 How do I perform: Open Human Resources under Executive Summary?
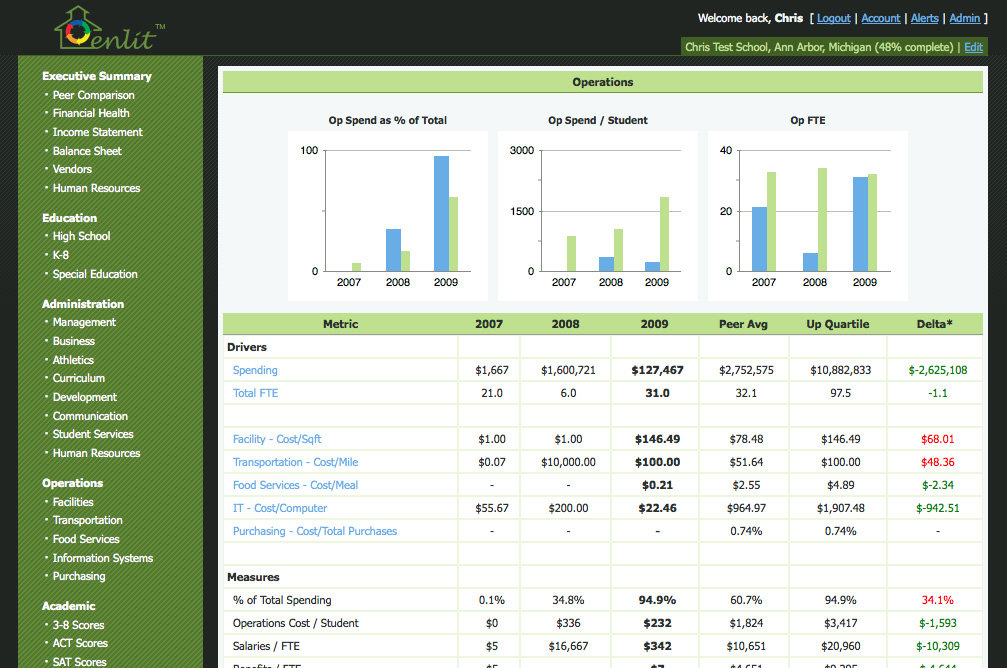point(96,188)
